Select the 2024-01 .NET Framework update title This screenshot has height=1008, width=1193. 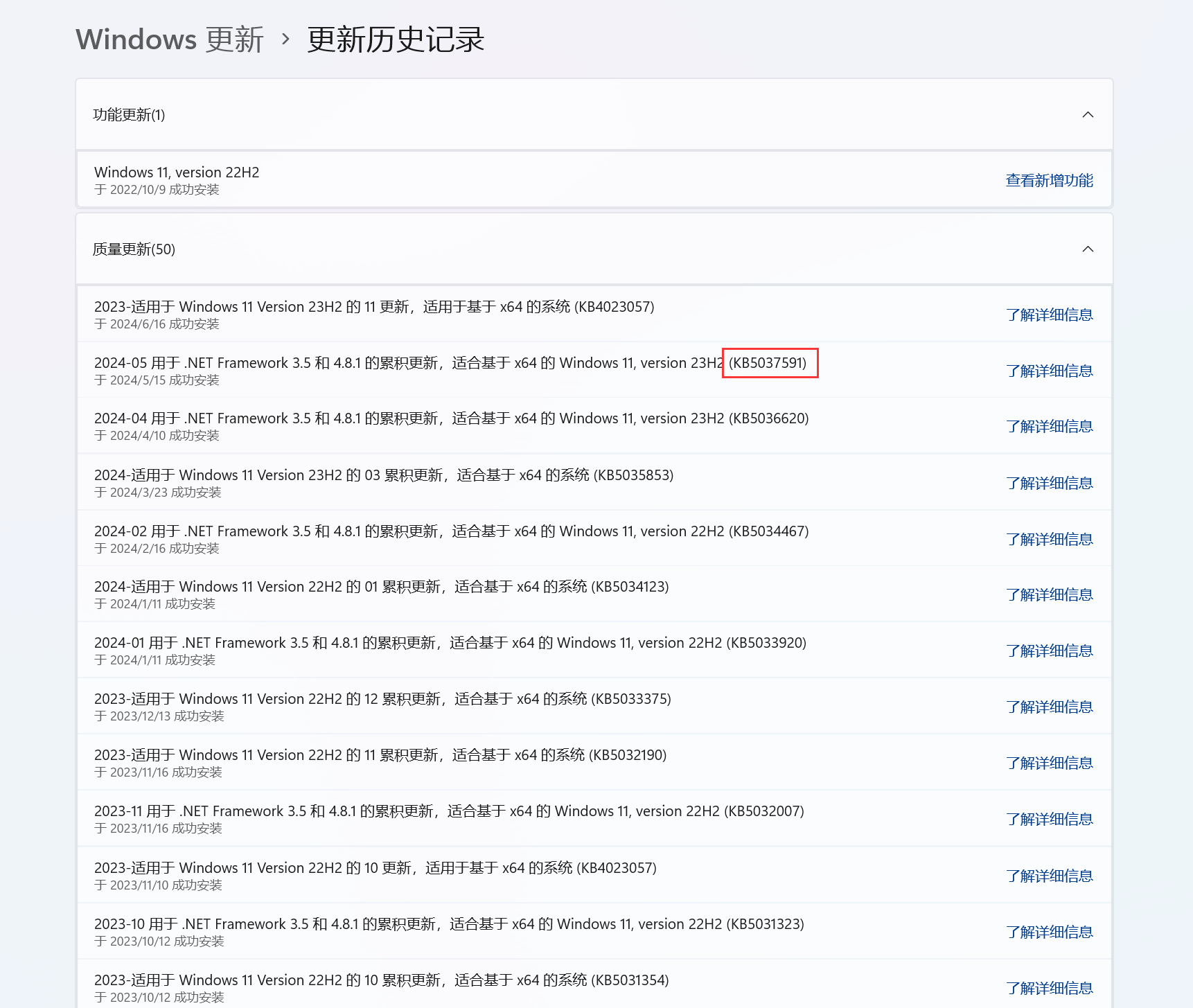(450, 643)
